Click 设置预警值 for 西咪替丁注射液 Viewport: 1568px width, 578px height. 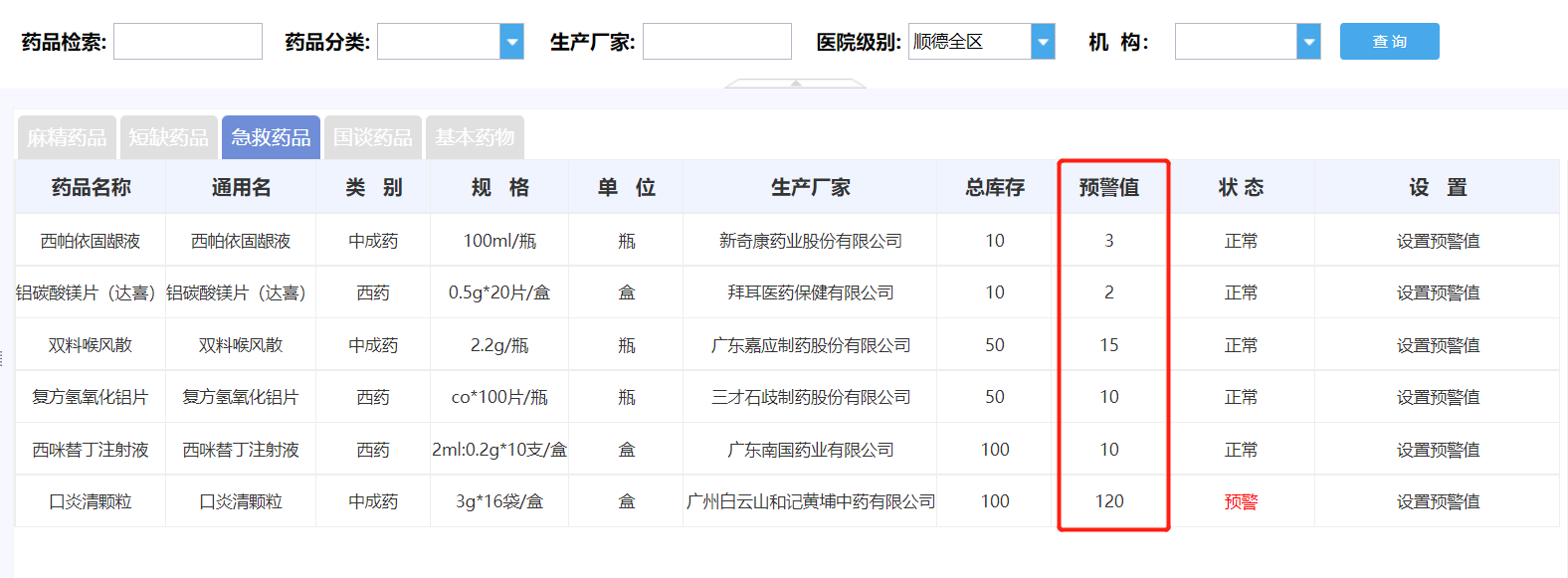pos(1438,450)
